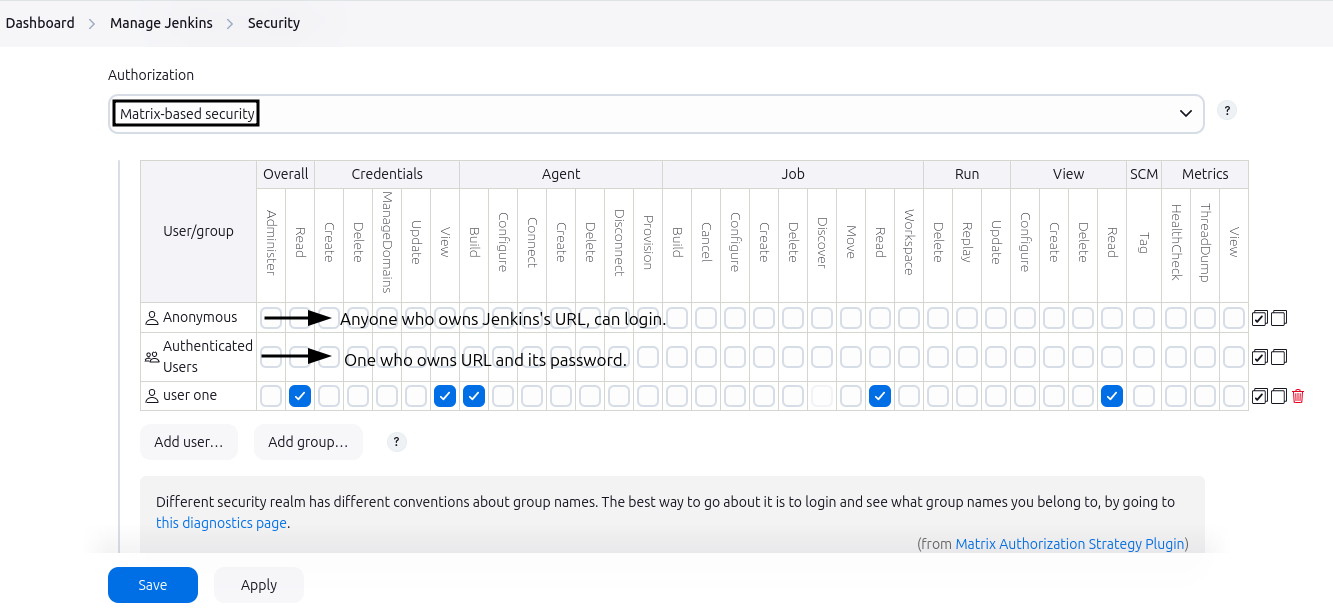Image resolution: width=1333 pixels, height=614 pixels.
Task: Select all permissions for user one
Action: (1259, 396)
